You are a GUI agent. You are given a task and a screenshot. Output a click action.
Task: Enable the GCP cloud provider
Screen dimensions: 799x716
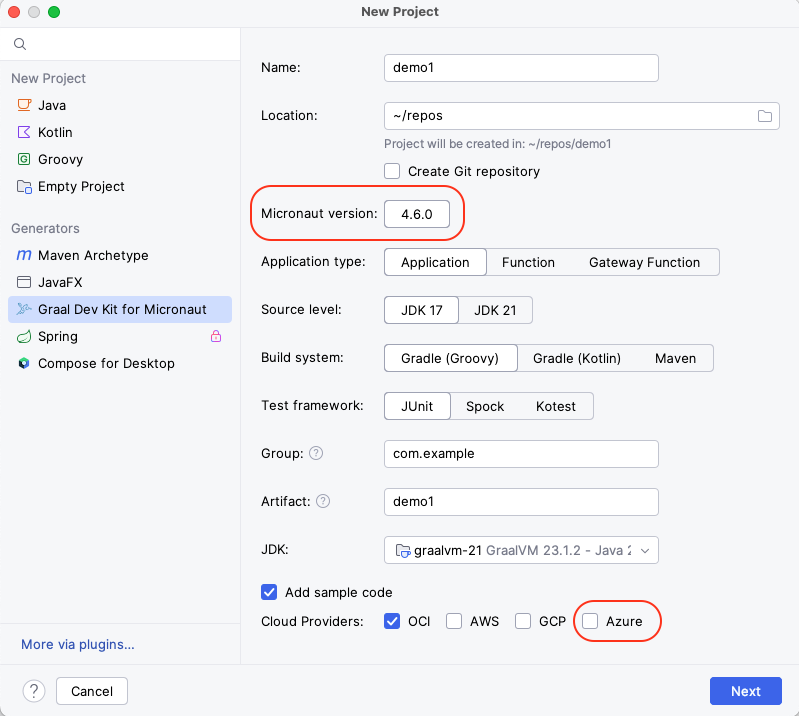point(523,621)
